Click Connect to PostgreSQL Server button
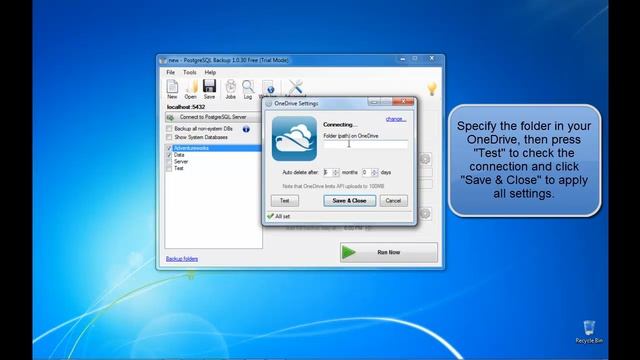Image resolution: width=640 pixels, height=360 pixels. point(213,117)
